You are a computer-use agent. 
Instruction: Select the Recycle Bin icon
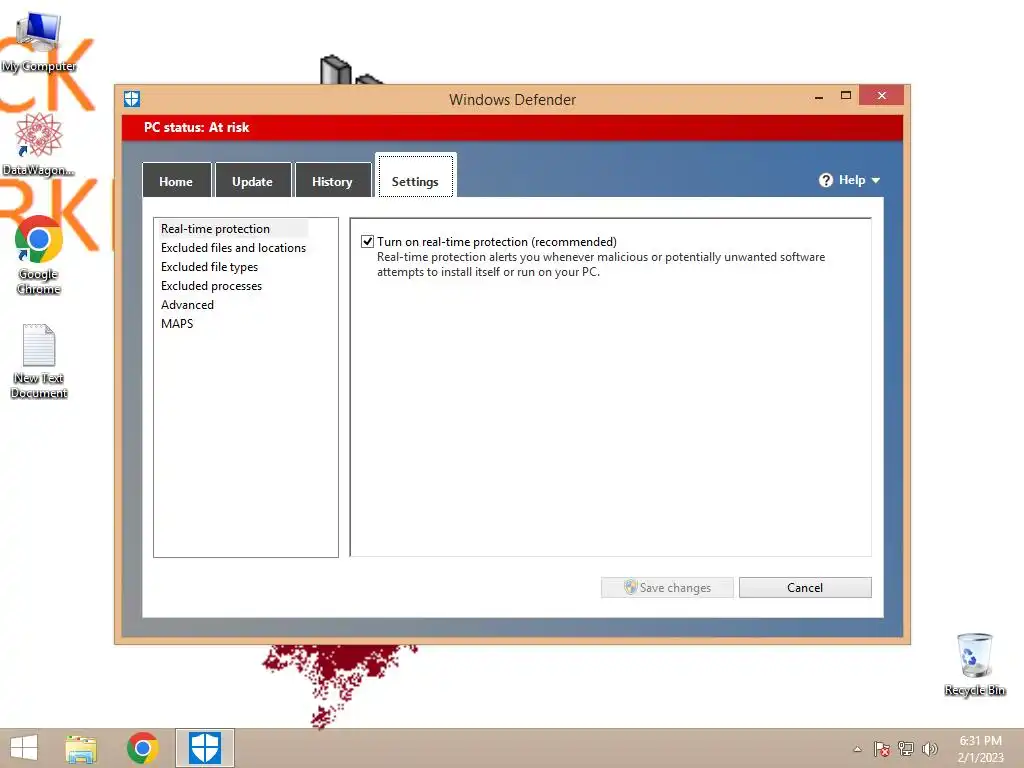[974, 664]
